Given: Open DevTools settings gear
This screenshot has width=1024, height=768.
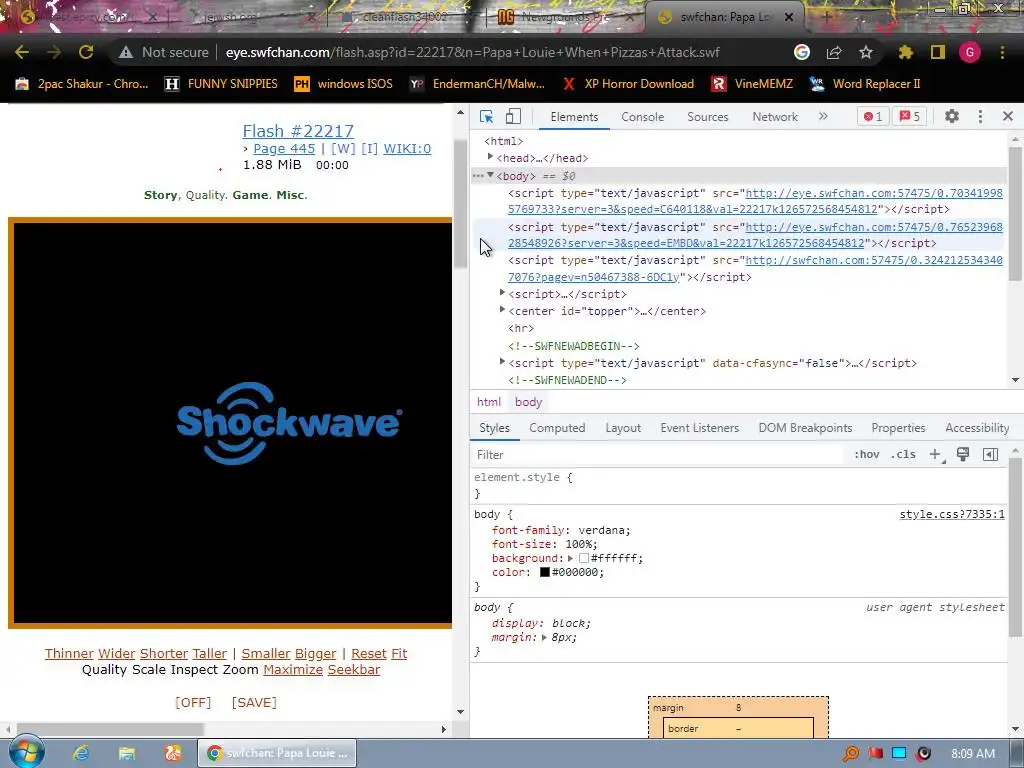Looking at the screenshot, I should coord(952,116).
